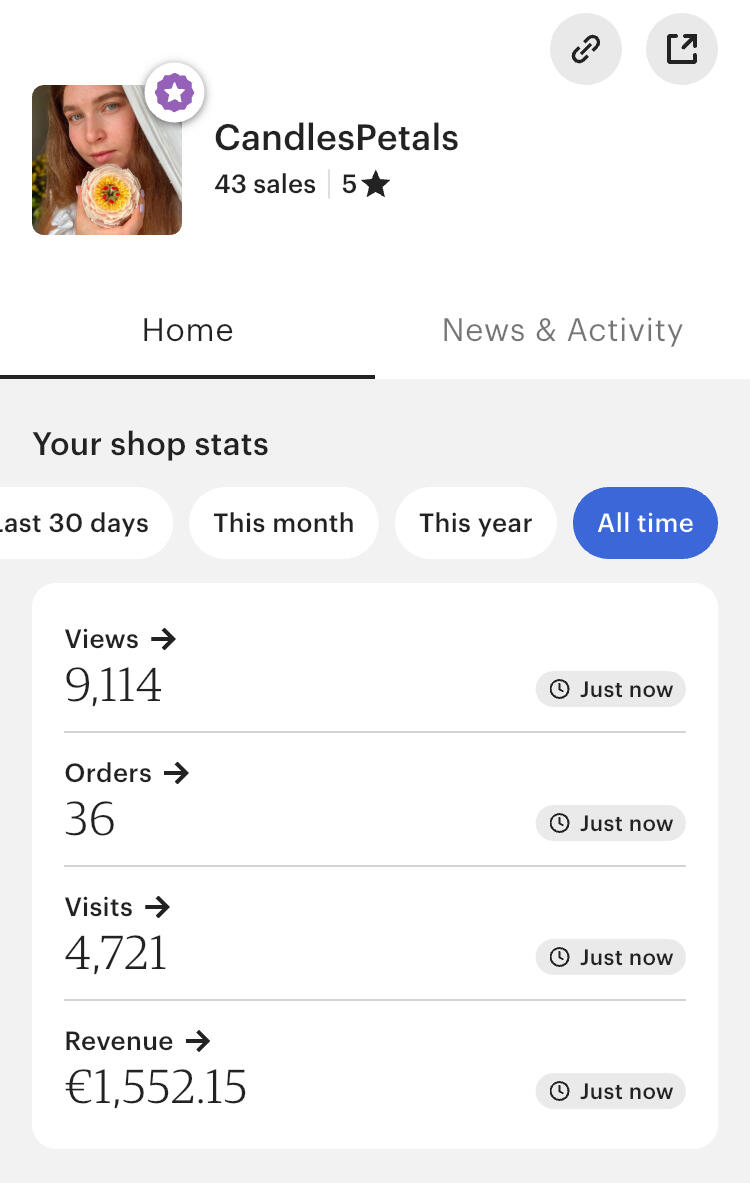Tap the five star rating icon
The height and width of the screenshot is (1183, 750).
(x=376, y=185)
